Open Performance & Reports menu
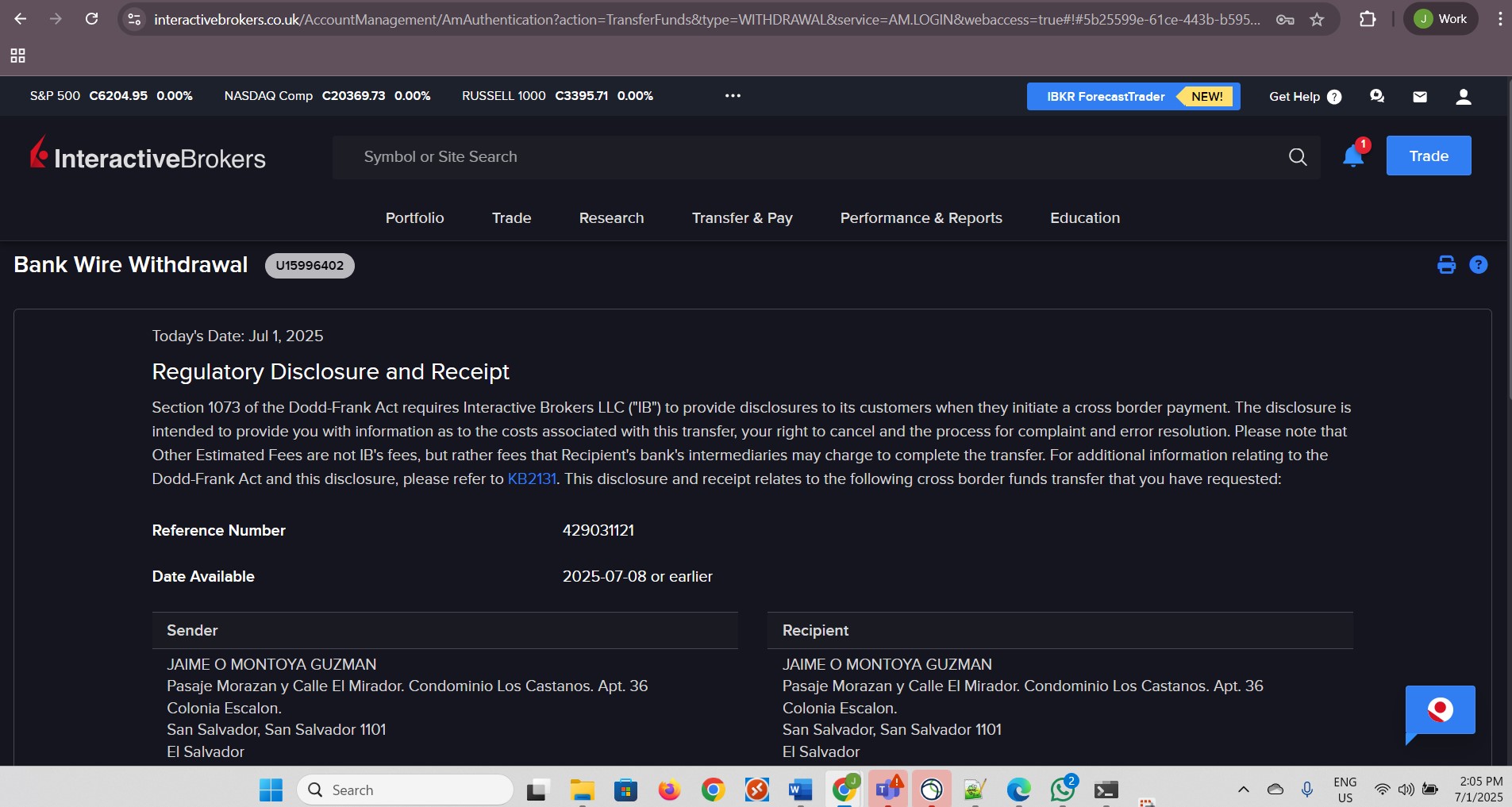The image size is (1512, 807). [921, 218]
